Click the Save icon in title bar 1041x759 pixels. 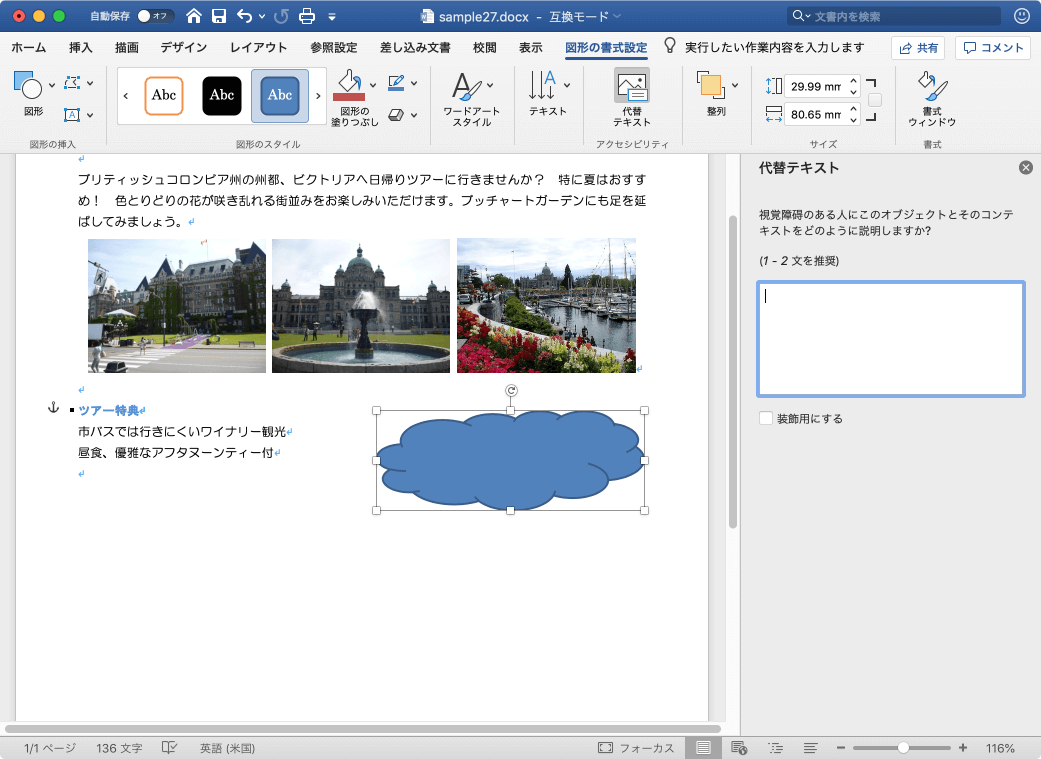218,16
